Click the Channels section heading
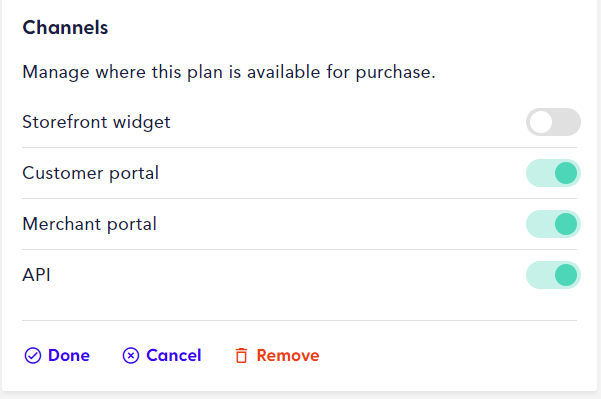 pos(65,28)
